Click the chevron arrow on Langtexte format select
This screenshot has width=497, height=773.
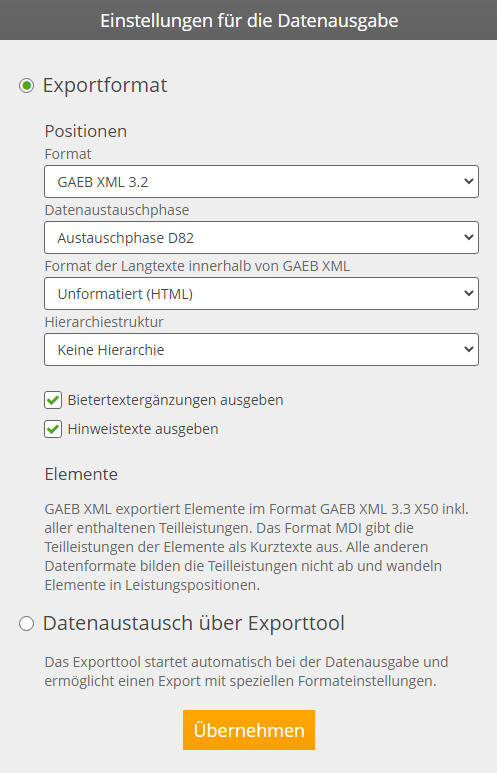pyautogui.click(x=468, y=293)
